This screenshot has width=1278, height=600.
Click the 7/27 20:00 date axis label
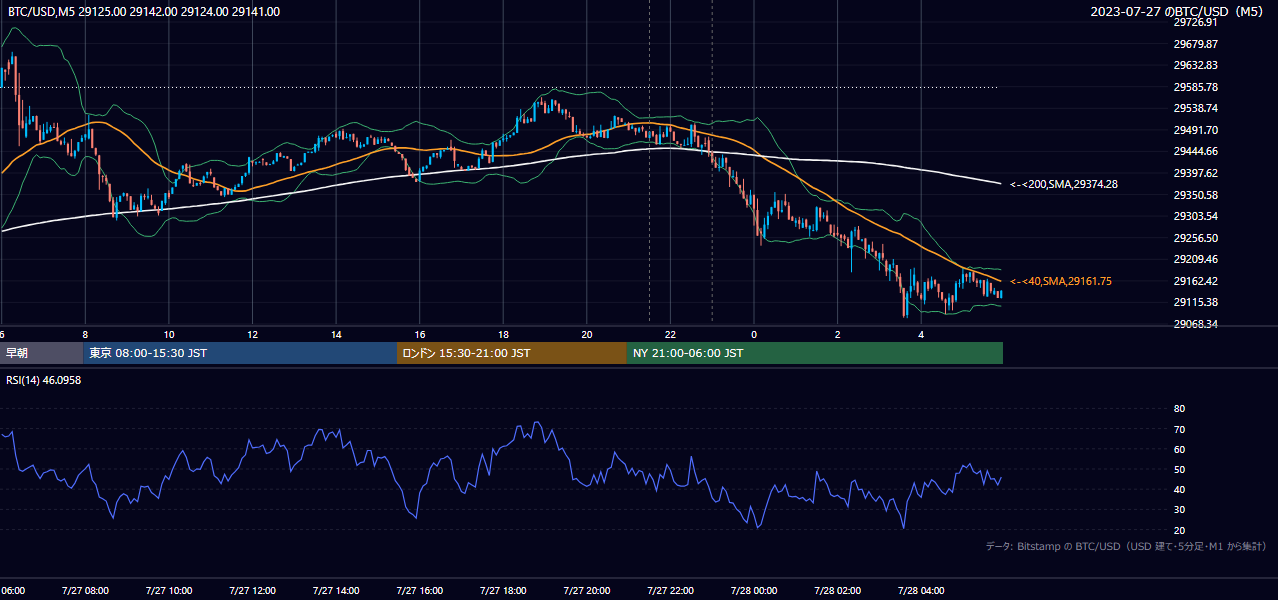586,591
